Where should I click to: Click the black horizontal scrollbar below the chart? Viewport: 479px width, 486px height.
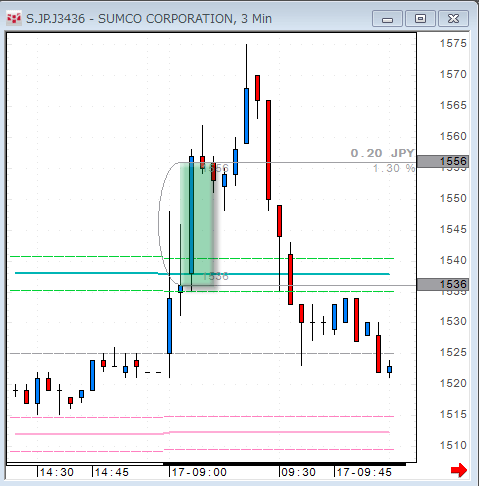pyautogui.click(x=284, y=464)
